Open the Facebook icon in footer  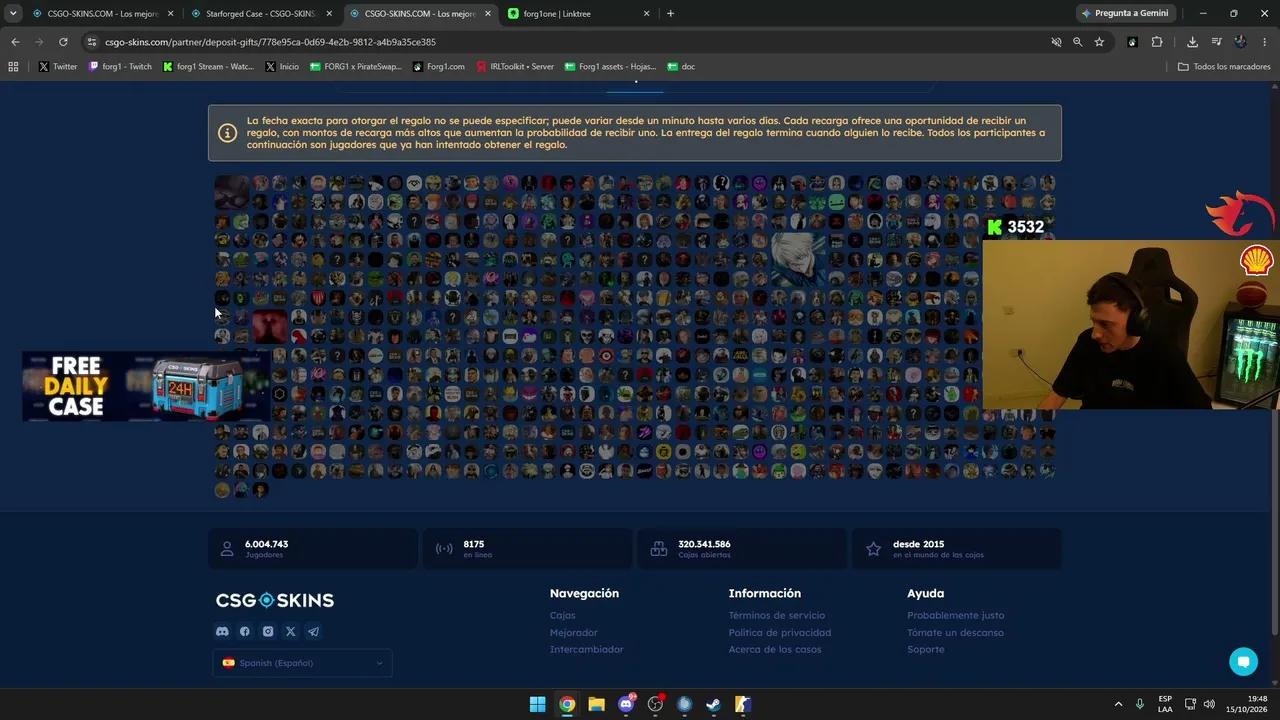[245, 631]
